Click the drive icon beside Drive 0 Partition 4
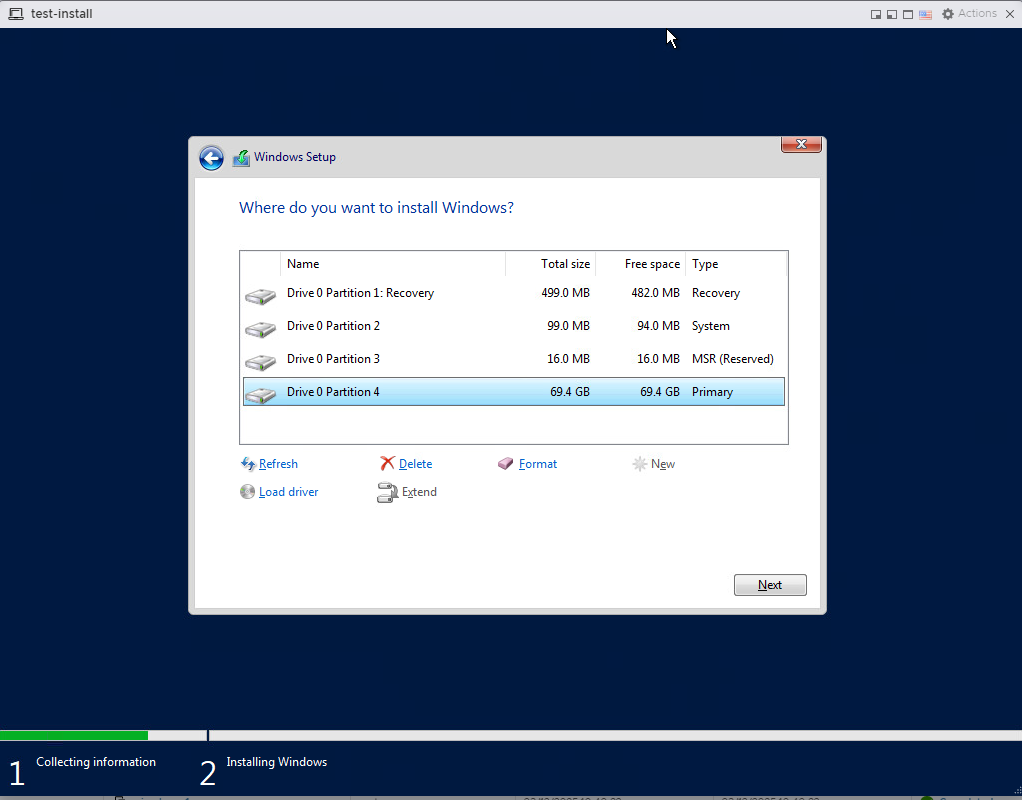The image size is (1022, 800). tap(260, 395)
